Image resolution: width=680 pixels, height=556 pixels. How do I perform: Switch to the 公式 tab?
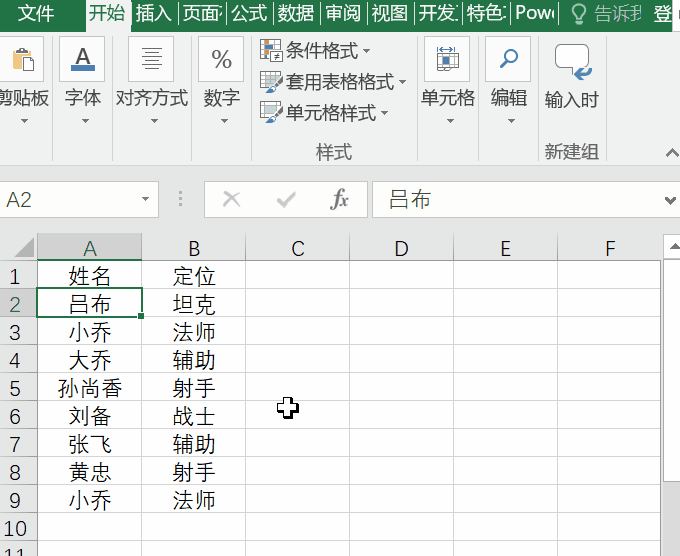coord(249,14)
